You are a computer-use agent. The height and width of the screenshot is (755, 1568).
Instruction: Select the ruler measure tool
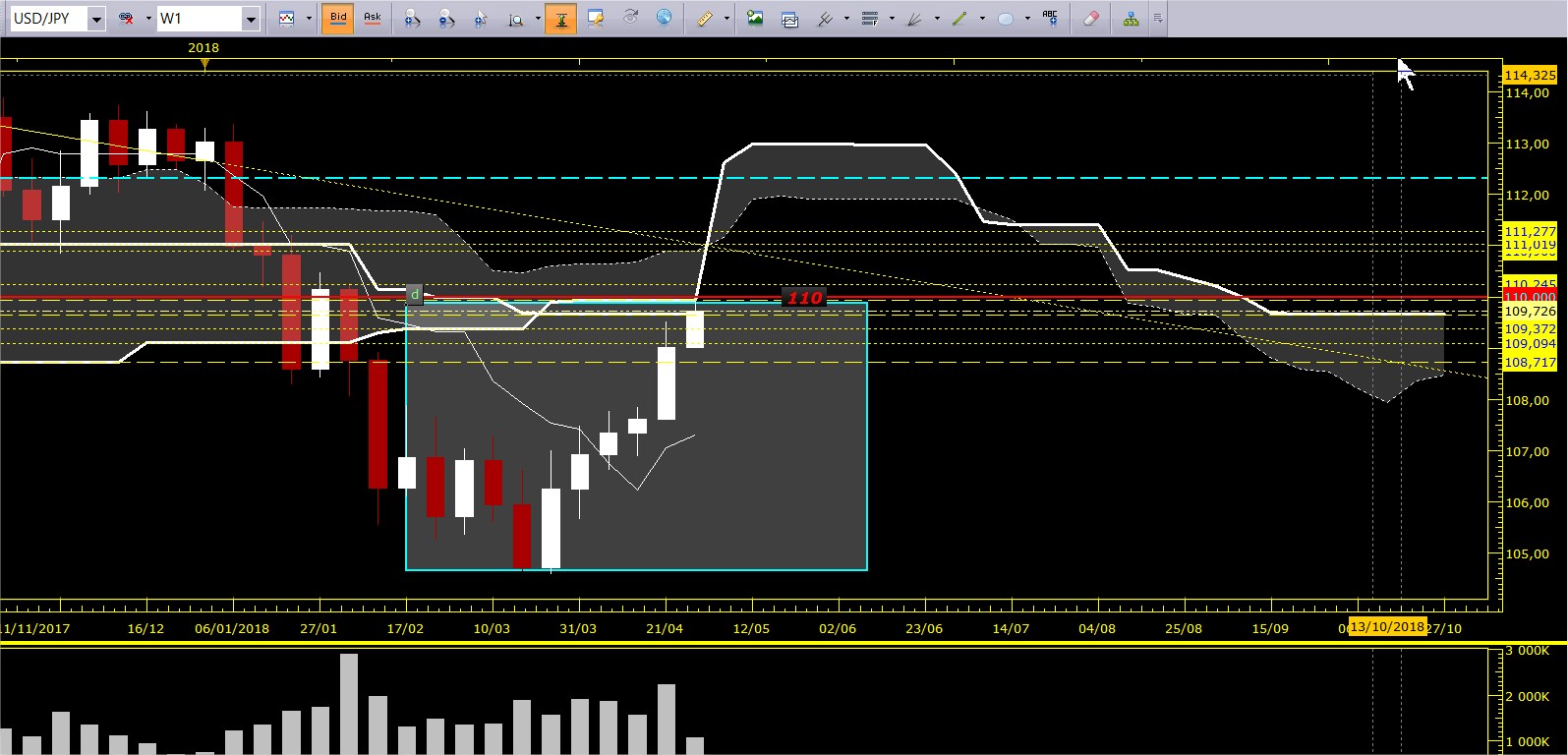(705, 19)
